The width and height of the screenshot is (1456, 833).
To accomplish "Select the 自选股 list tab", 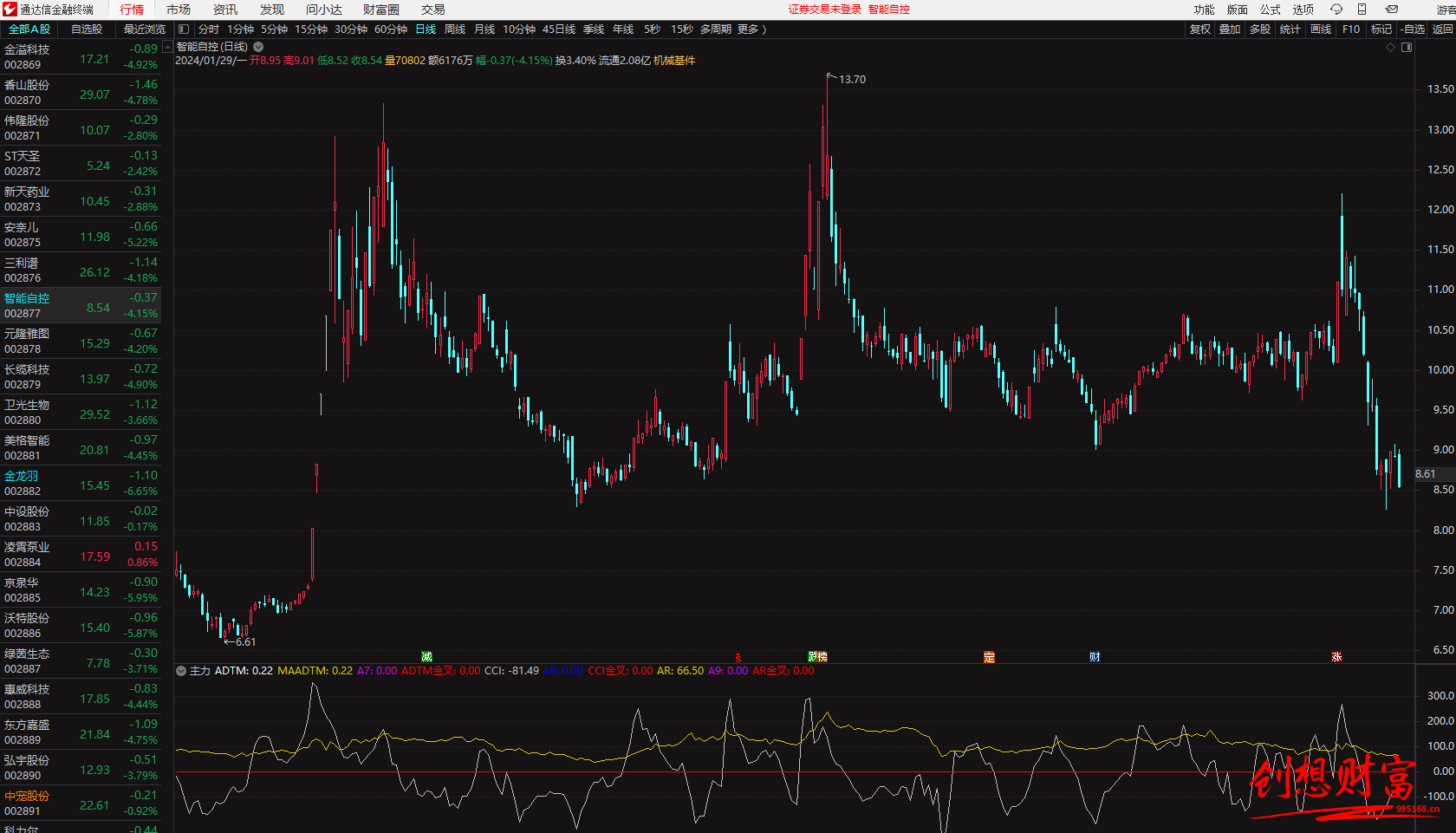I will click(87, 29).
